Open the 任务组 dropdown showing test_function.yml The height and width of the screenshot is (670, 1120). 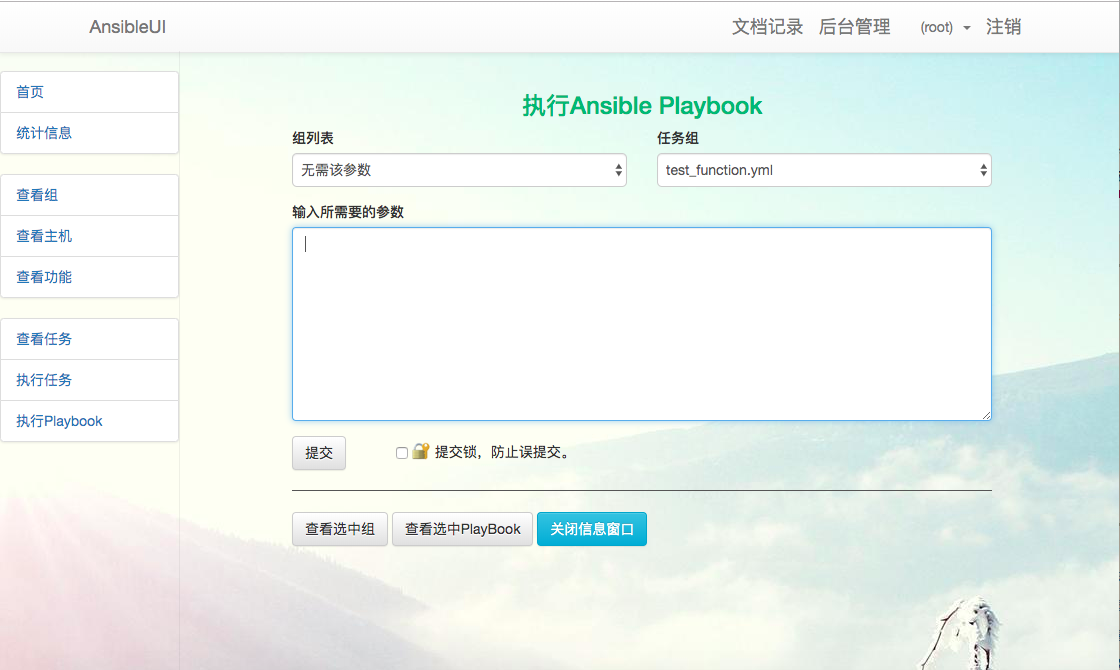[x=824, y=170]
